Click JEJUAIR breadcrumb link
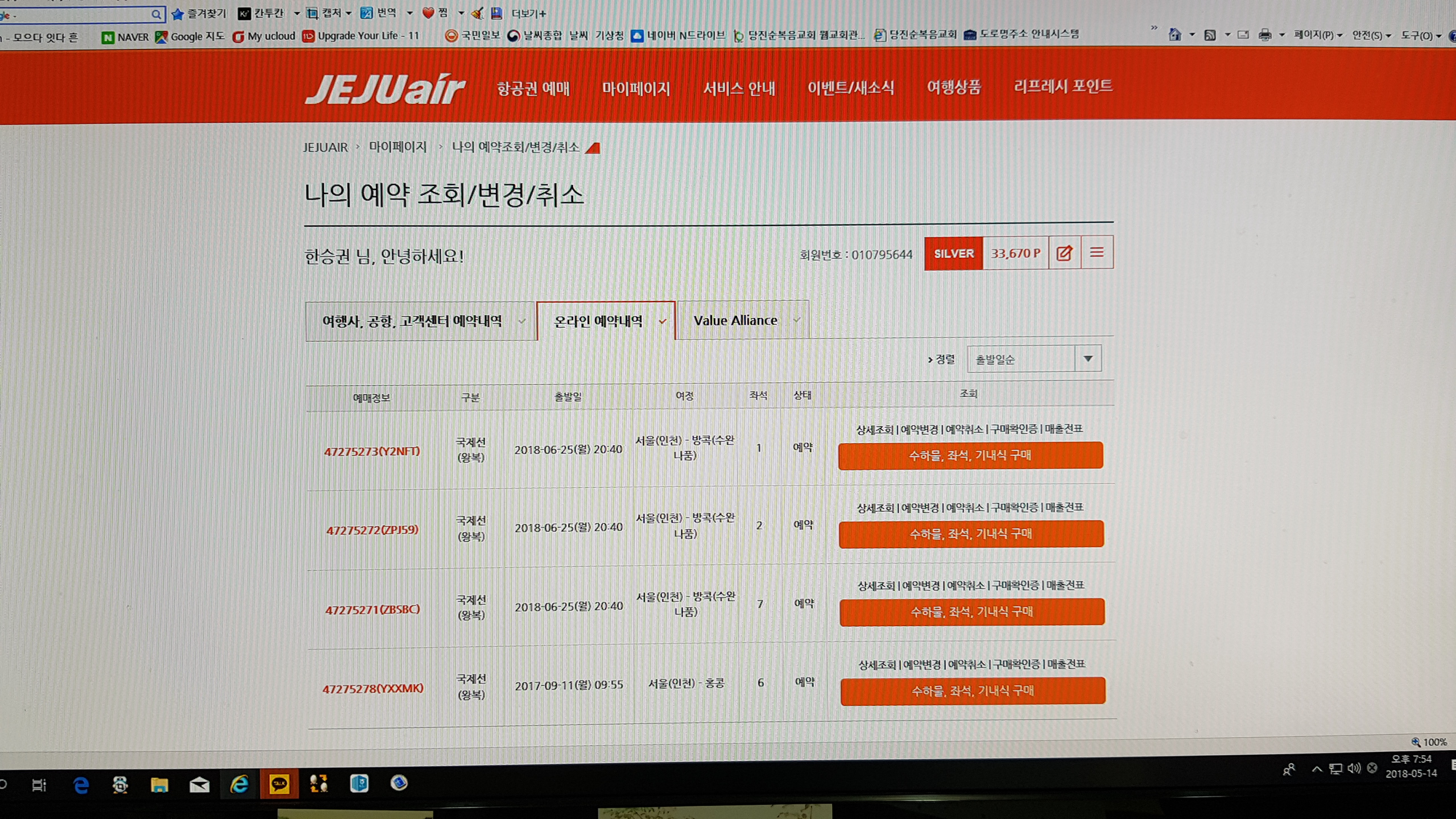Viewport: 1456px width, 819px height. click(x=325, y=147)
